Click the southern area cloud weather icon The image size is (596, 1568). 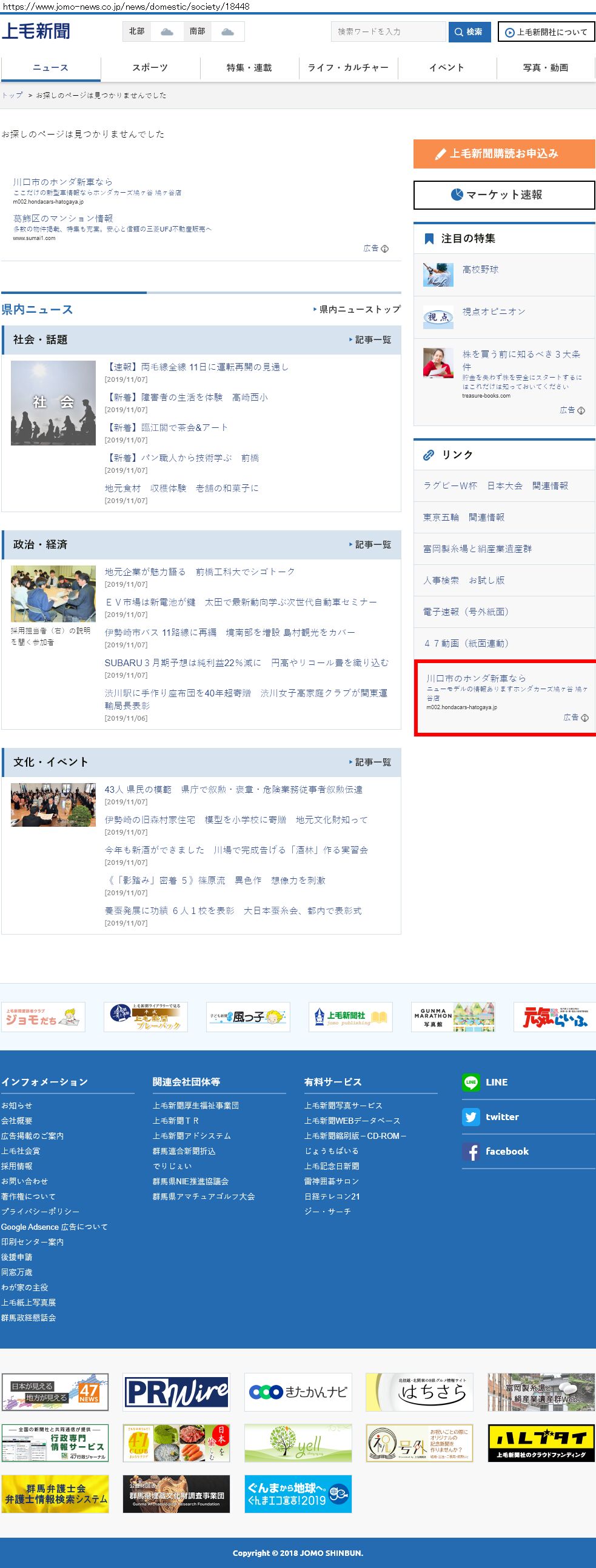point(227,32)
